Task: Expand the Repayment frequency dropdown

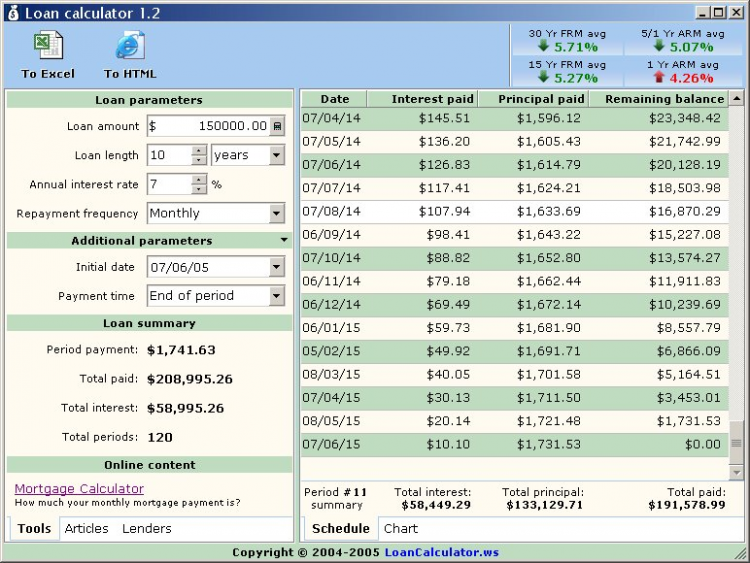Action: [276, 214]
